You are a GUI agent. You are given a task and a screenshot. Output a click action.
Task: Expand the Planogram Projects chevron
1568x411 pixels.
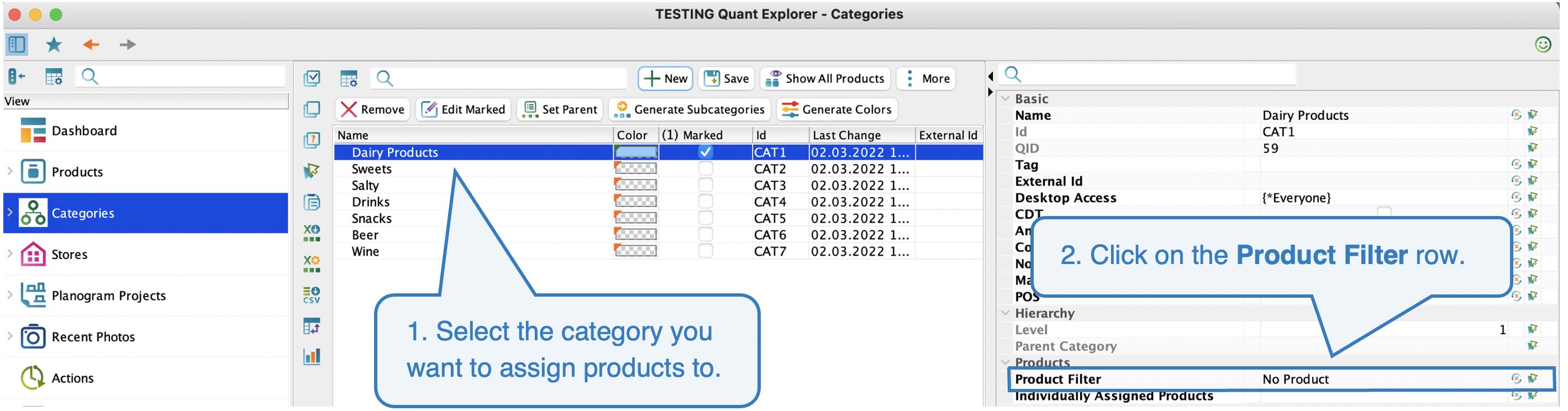[10, 294]
